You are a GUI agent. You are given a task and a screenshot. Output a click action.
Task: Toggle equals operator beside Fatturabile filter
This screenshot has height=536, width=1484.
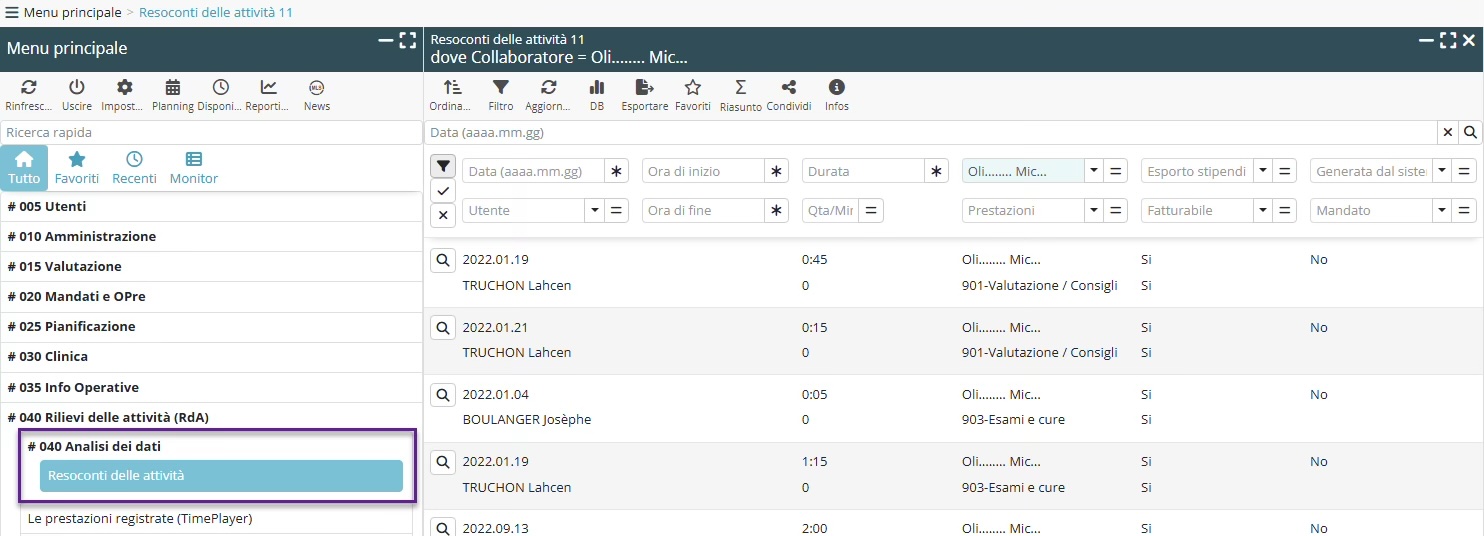tap(1286, 211)
